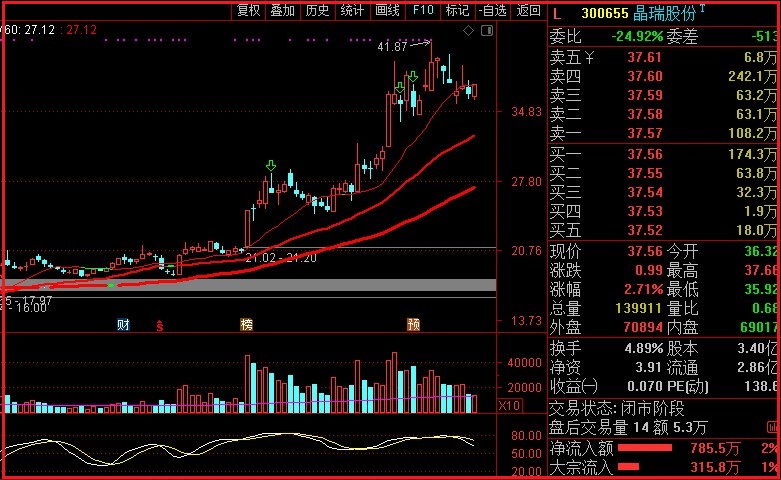Click the 标记 mark button
Image resolution: width=781 pixels, height=480 pixels.
(457, 10)
